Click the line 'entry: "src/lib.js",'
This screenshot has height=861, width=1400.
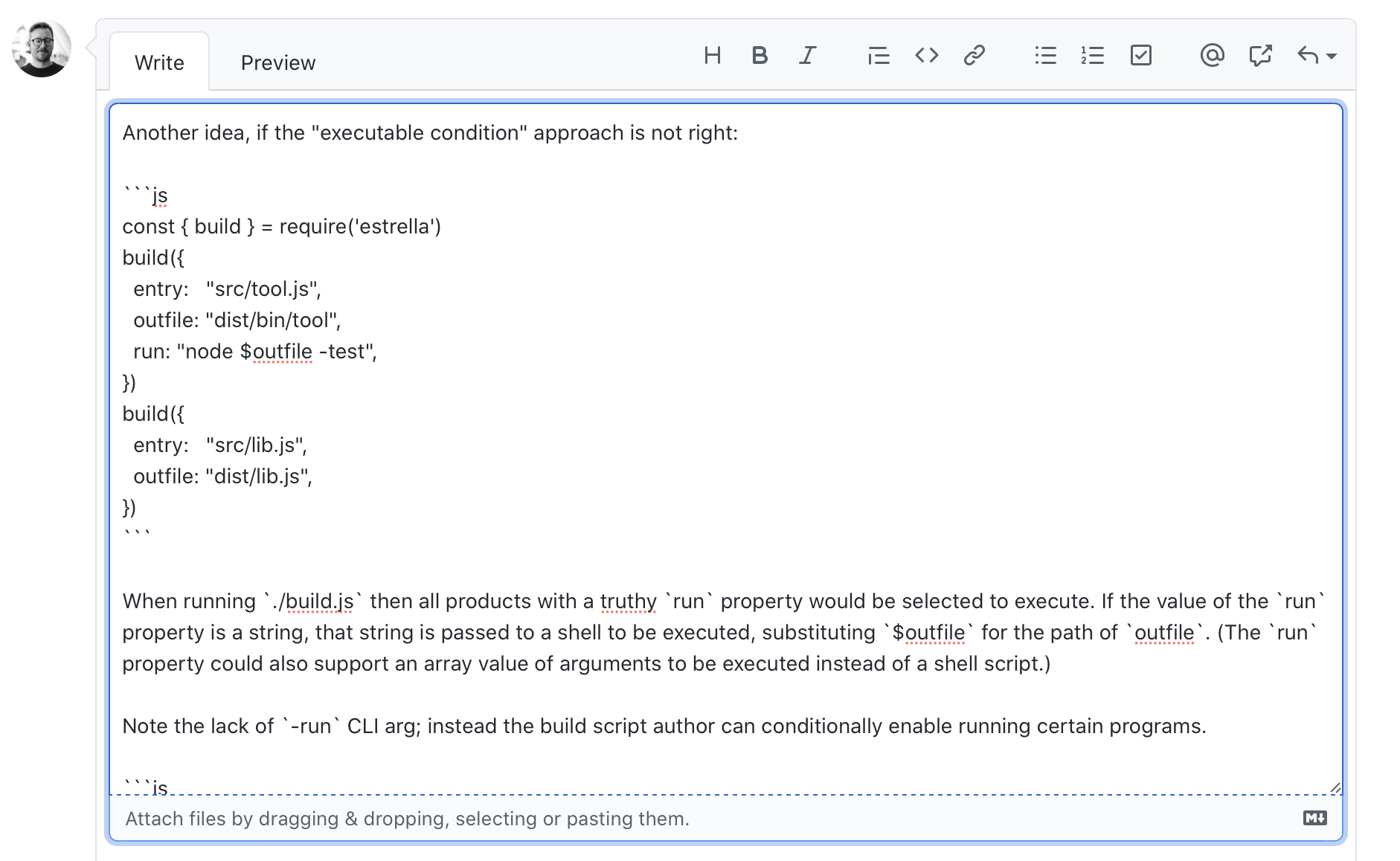220,445
